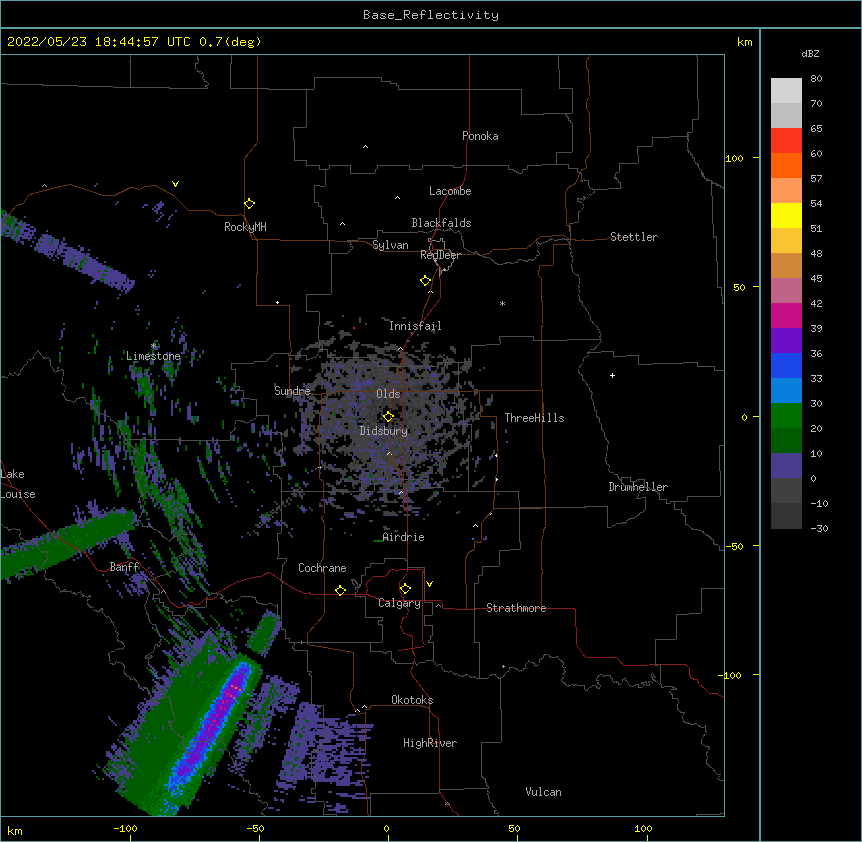This screenshot has height=842, width=862.
Task: Click the green 30 dBZ legend swatch
Action: pos(786,416)
